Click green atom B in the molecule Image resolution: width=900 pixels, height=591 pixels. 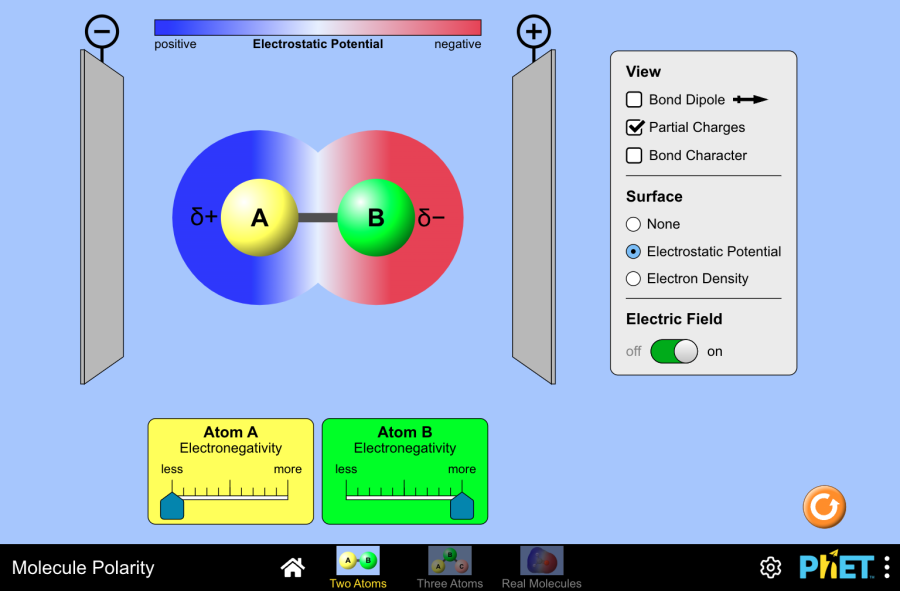376,217
